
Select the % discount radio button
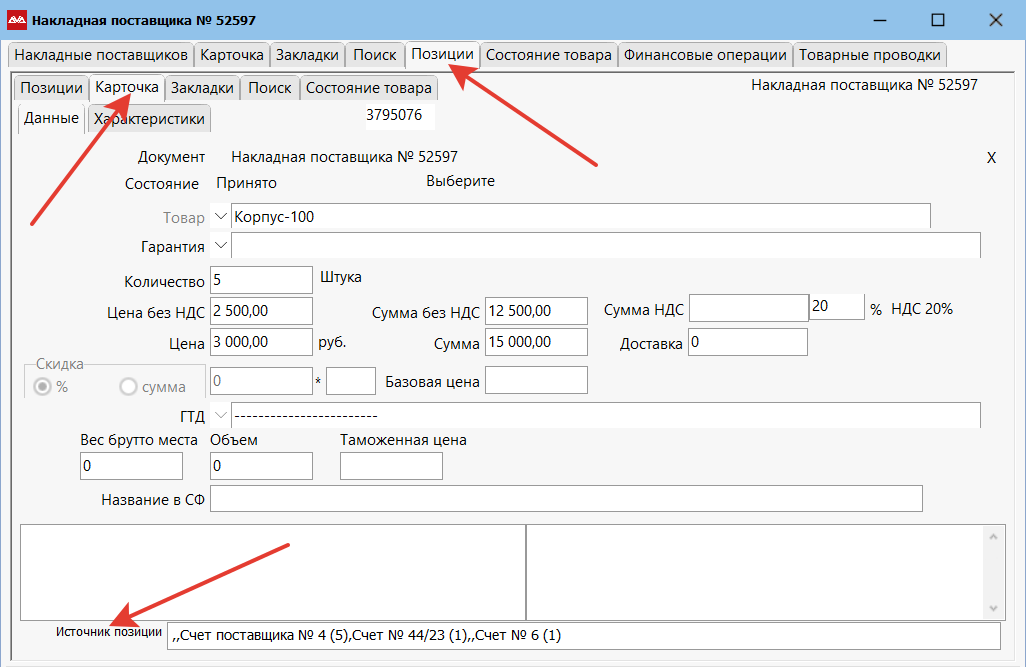pos(43,387)
